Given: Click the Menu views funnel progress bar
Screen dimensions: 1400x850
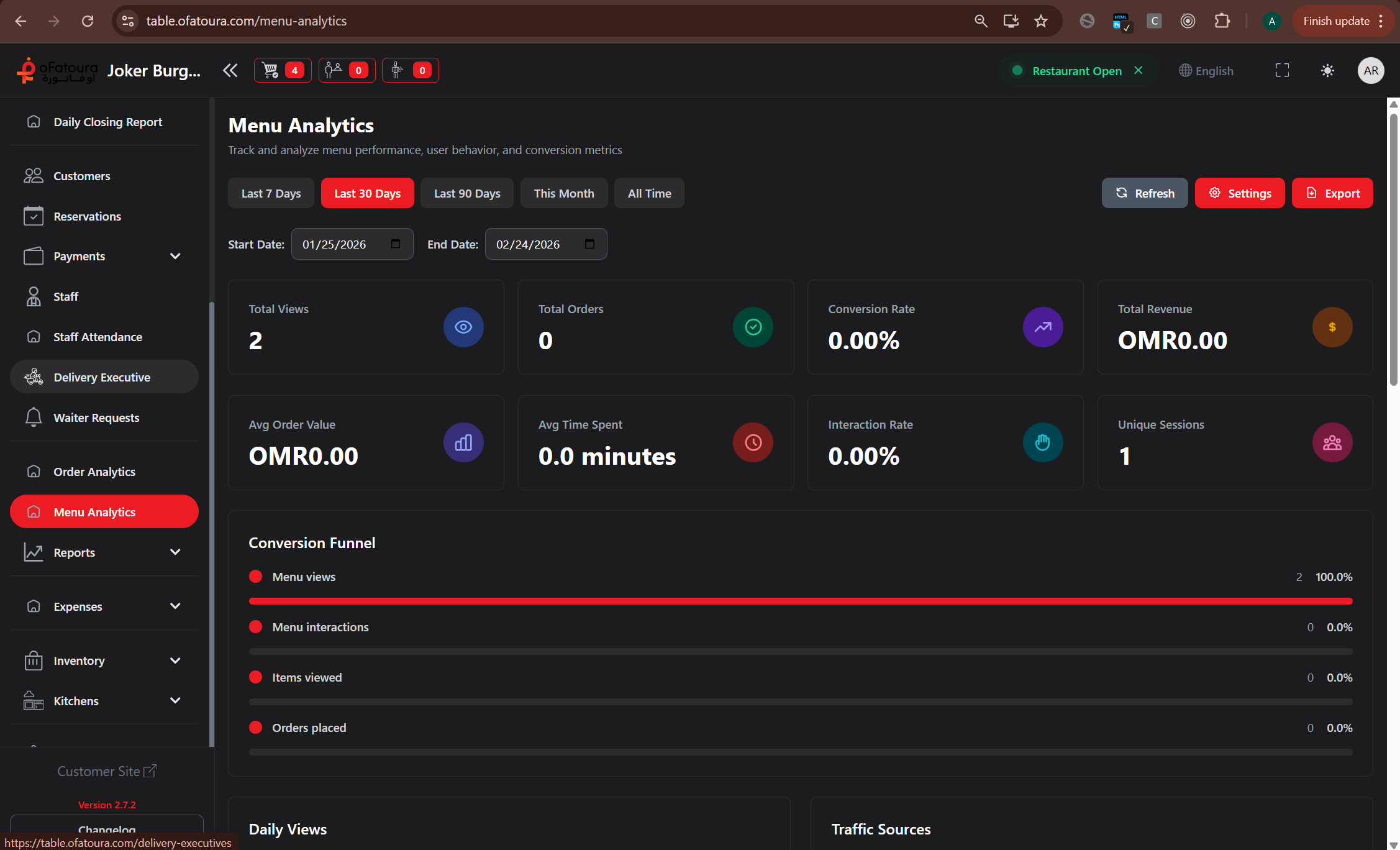Looking at the screenshot, I should click(800, 601).
